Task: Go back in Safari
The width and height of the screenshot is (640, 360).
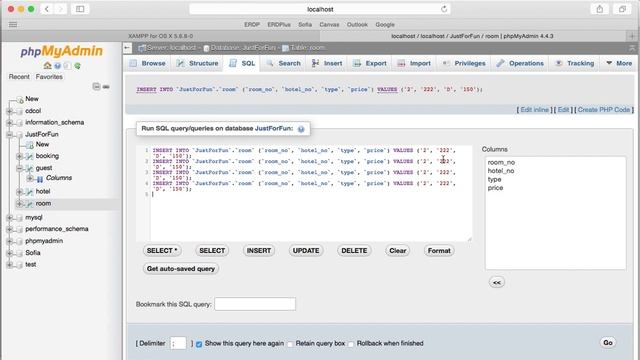Action: [47, 9]
